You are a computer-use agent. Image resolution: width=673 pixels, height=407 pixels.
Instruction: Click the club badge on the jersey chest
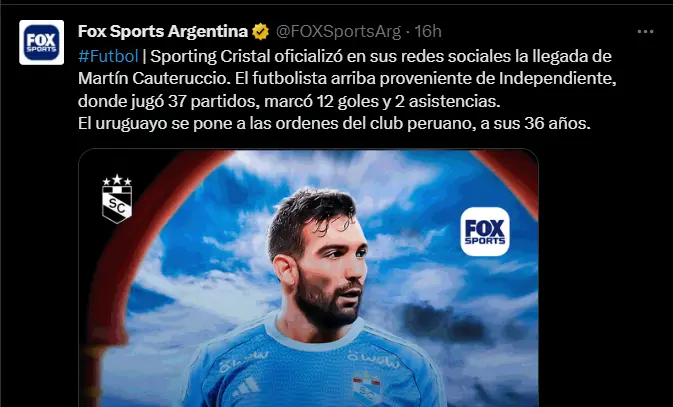367,389
